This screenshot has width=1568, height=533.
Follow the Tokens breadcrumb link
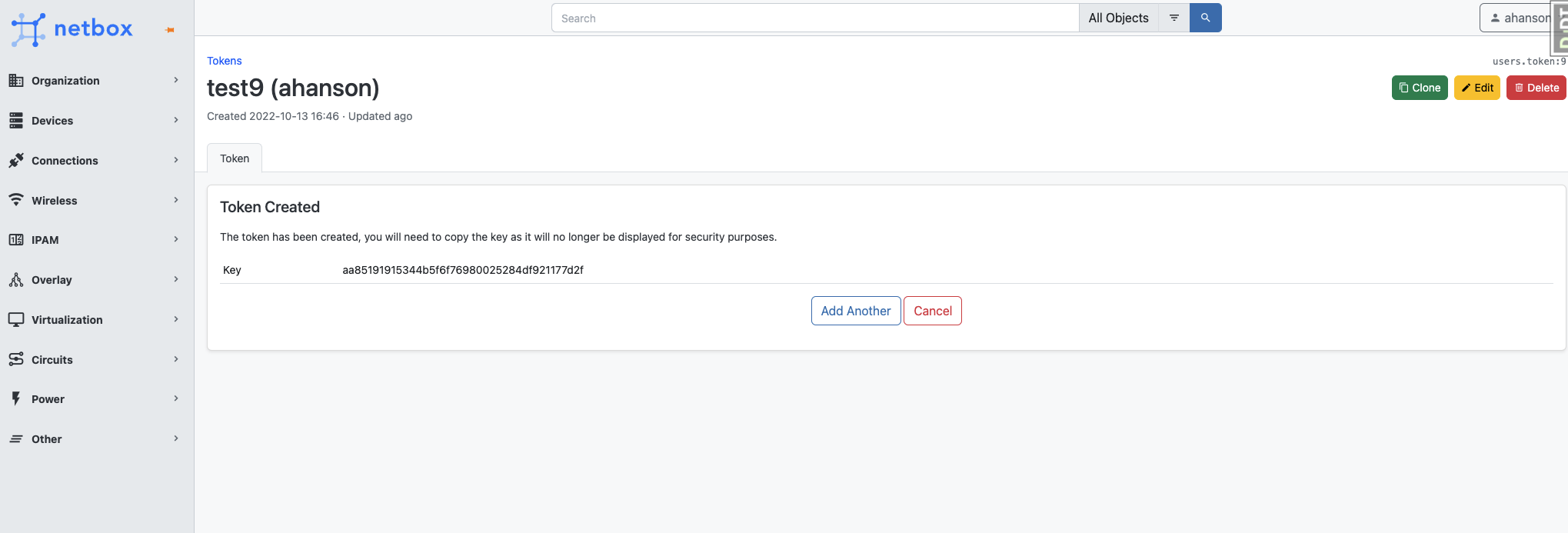click(225, 61)
